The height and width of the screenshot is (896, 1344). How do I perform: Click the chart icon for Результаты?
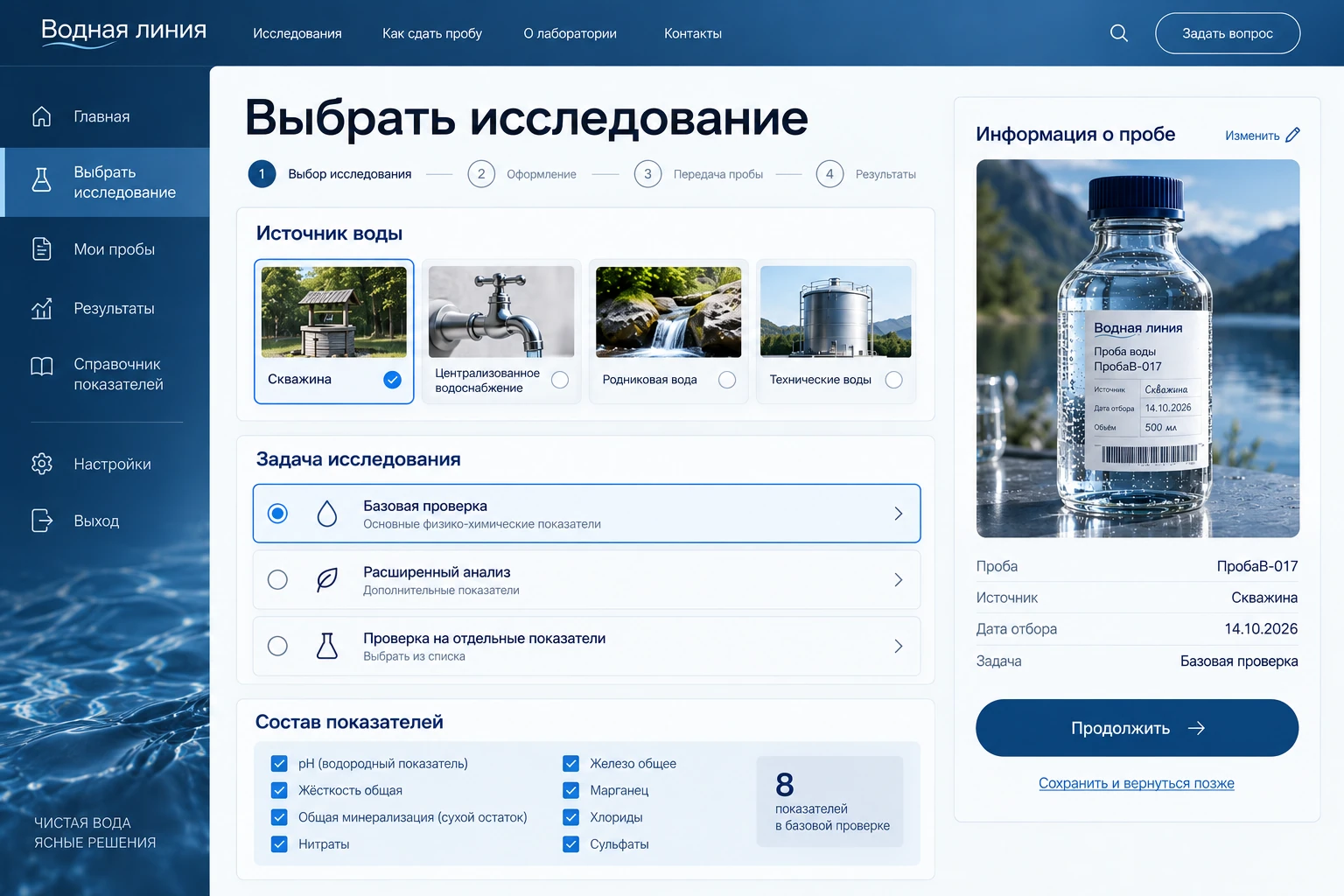click(x=42, y=308)
